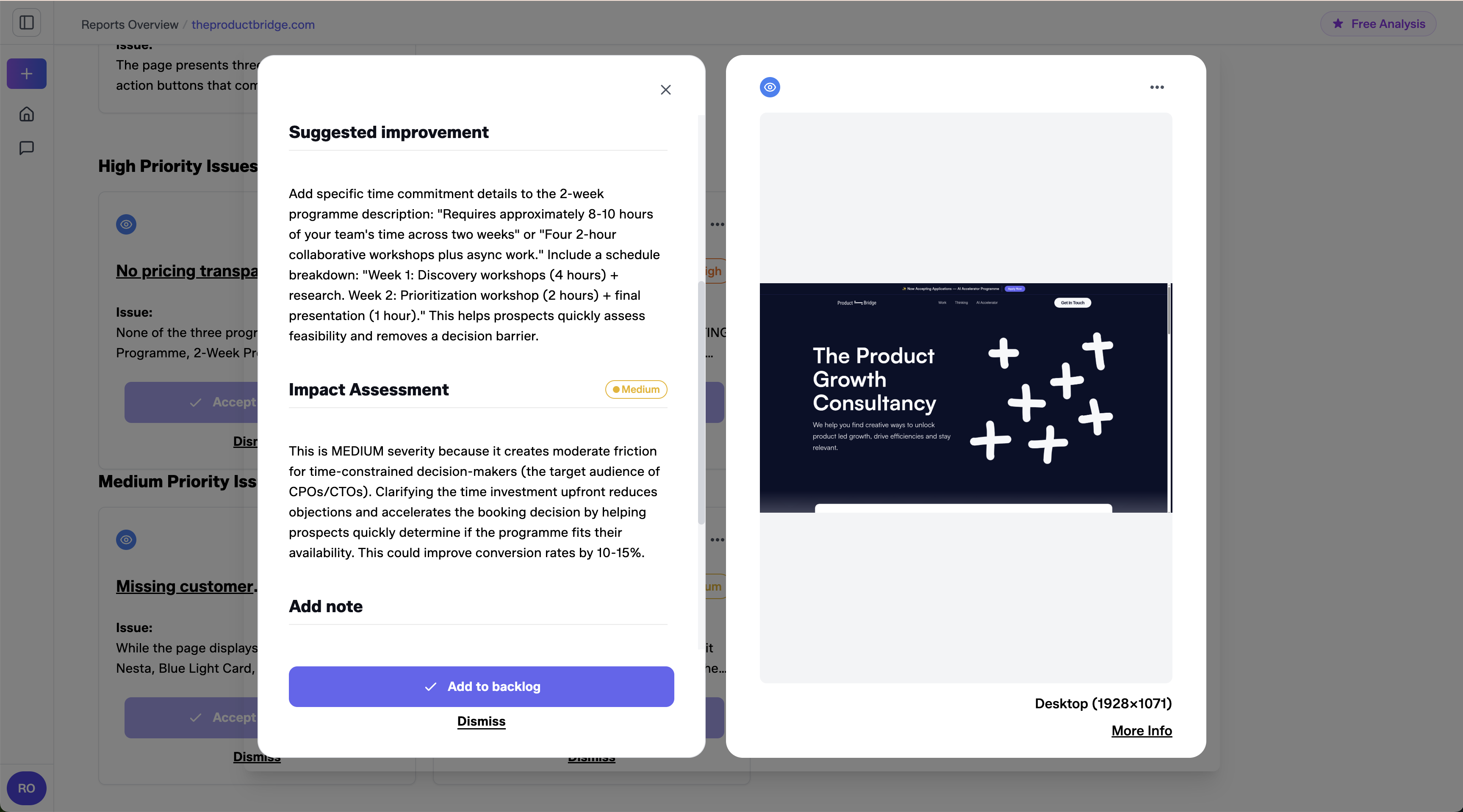Image resolution: width=1463 pixels, height=812 pixels.
Task: Close the Suggested improvement dialog
Action: coord(665,90)
